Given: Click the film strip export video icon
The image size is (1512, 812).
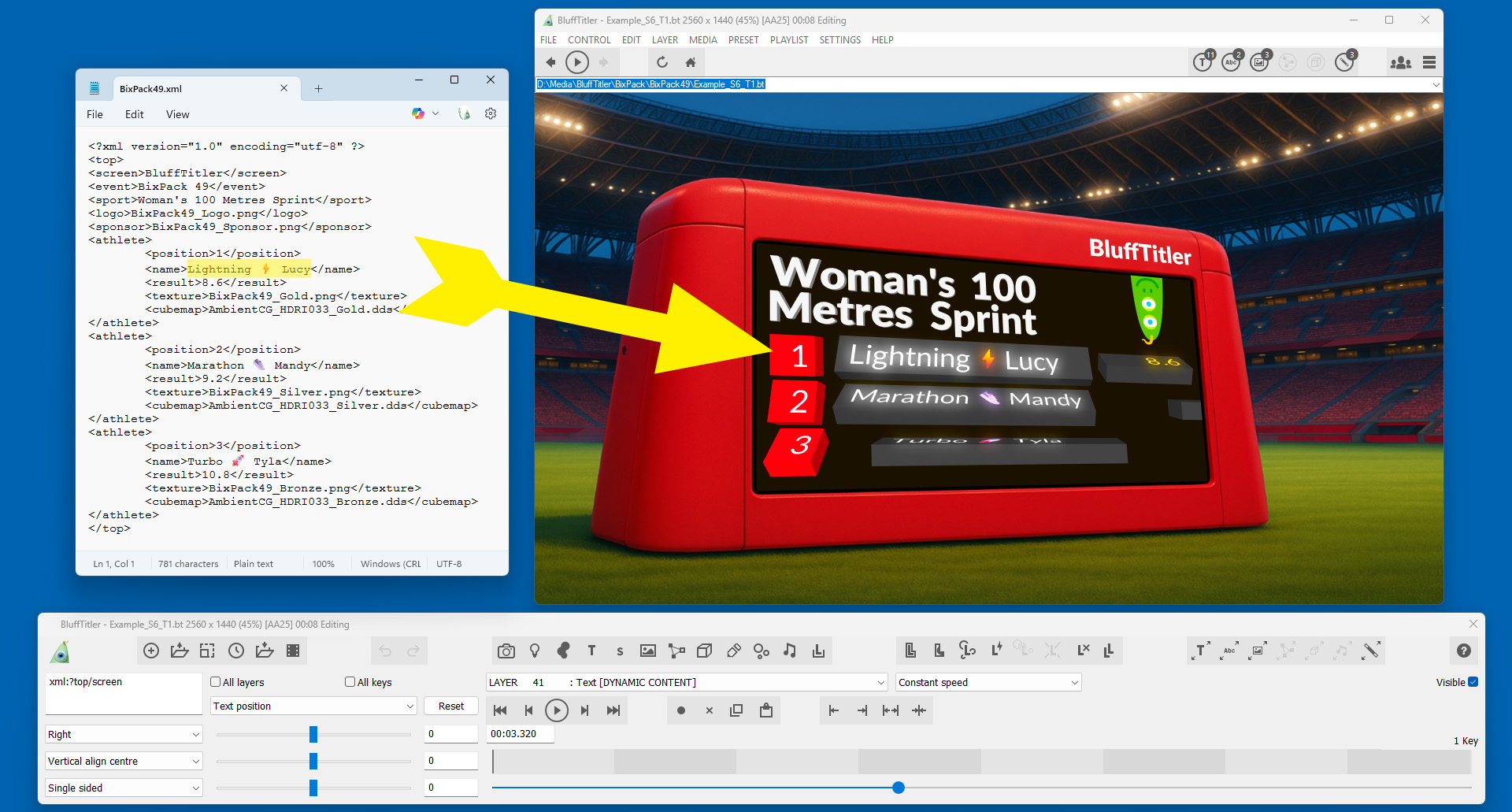Looking at the screenshot, I should [x=293, y=651].
